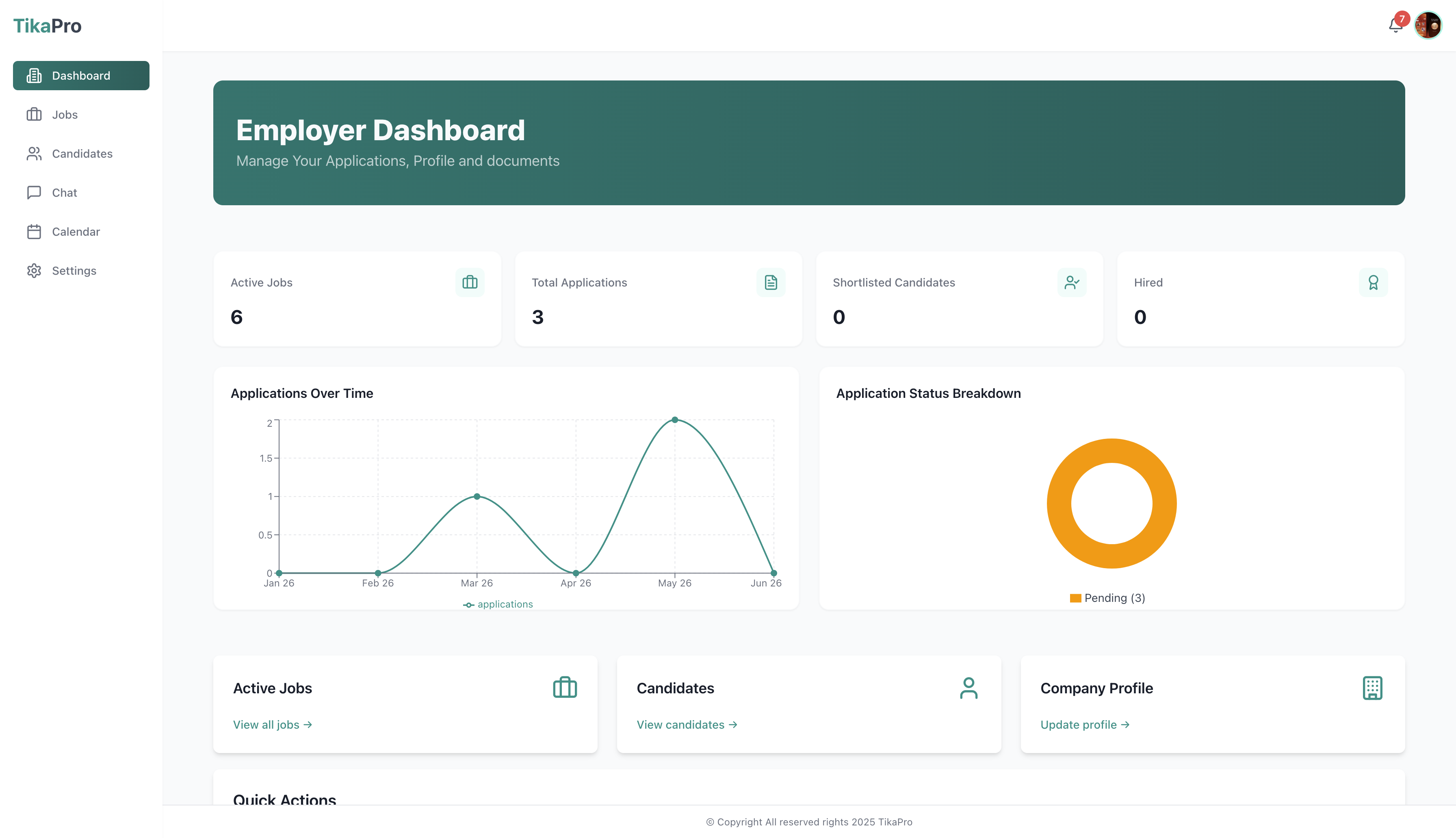
Task: Click the TikaPro logo
Action: pos(47,26)
